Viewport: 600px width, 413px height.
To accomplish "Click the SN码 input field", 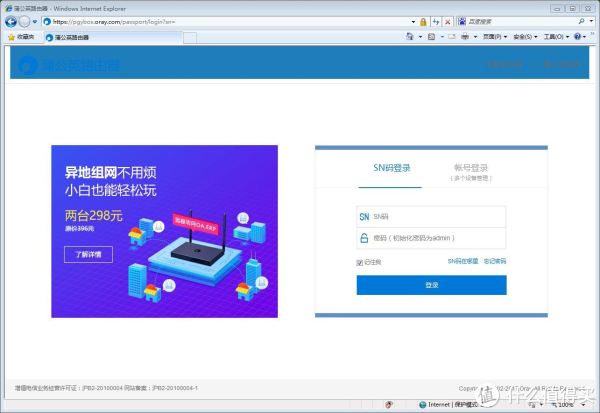I will [x=431, y=217].
